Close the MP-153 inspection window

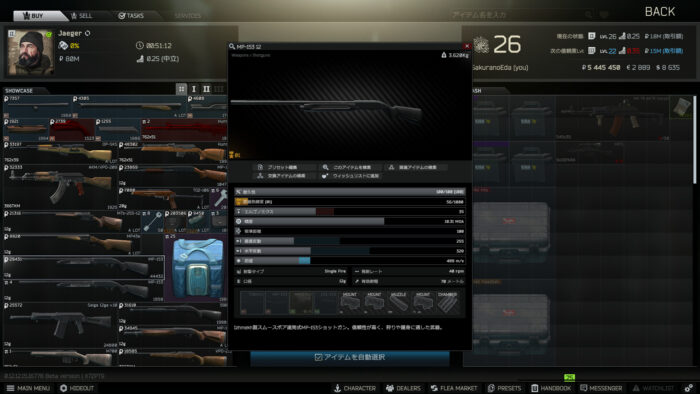point(467,46)
